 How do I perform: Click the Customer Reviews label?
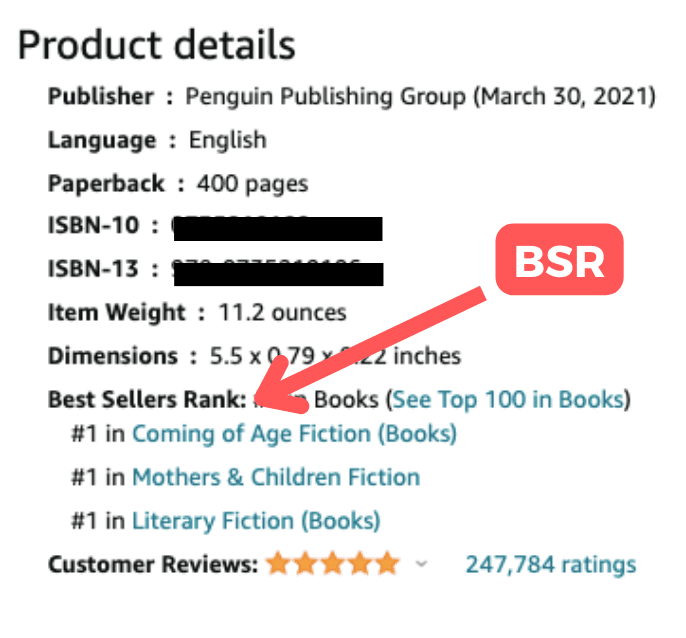point(153,564)
